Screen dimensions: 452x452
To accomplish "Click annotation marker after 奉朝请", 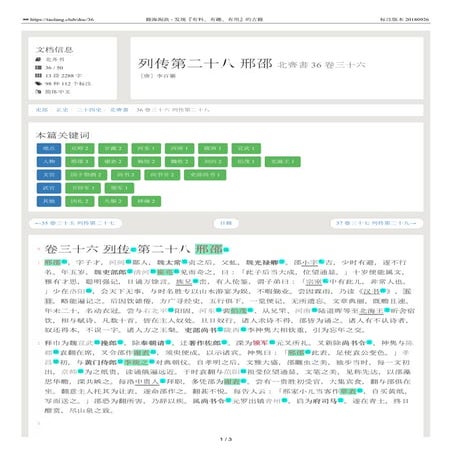I will click(x=168, y=342).
